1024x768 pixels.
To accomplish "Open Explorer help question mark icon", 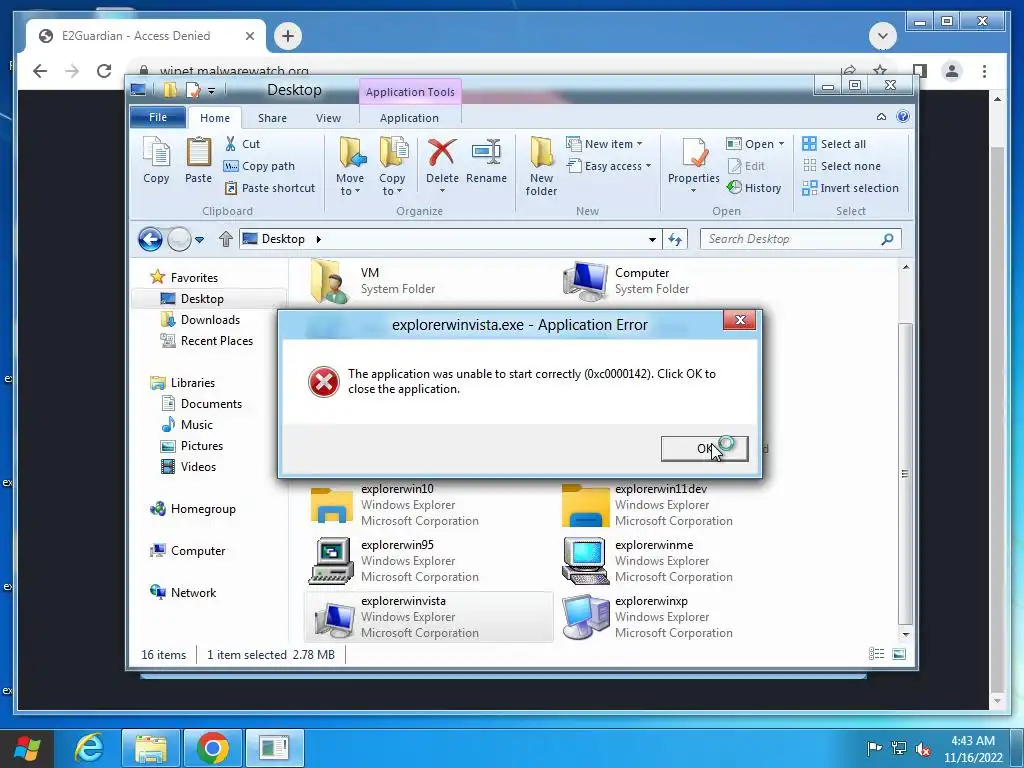I will 903,117.
